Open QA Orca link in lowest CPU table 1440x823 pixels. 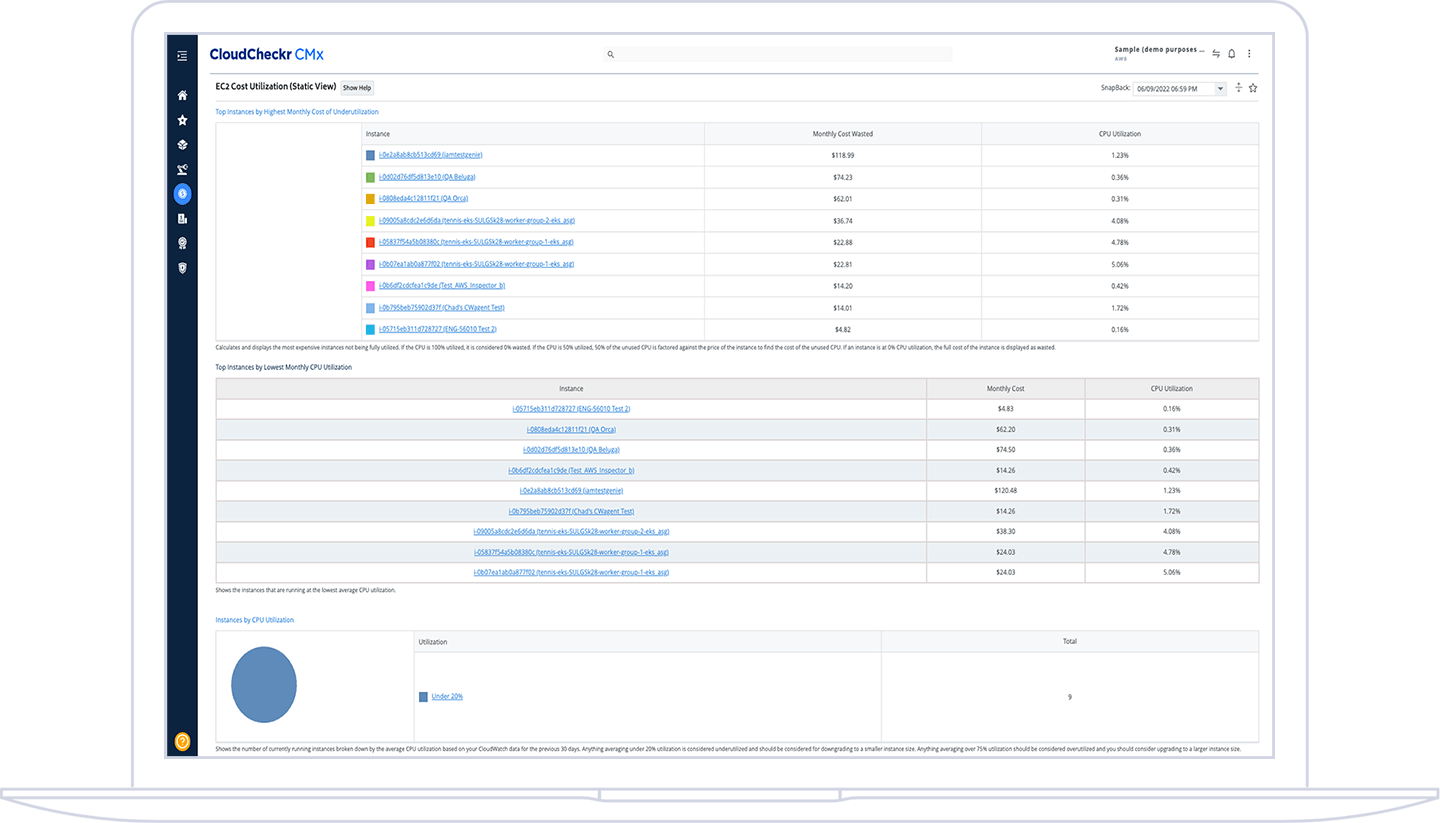point(571,429)
